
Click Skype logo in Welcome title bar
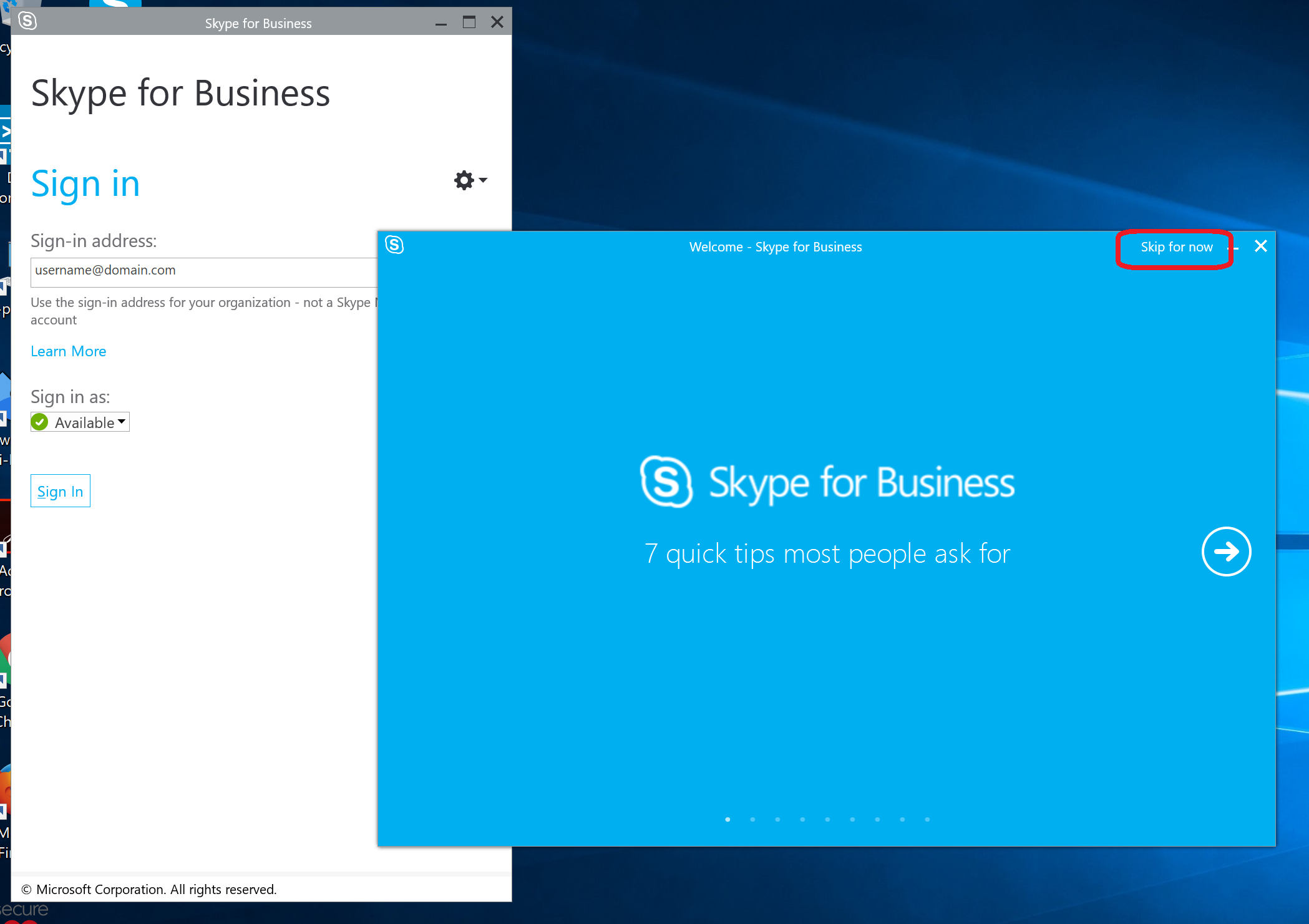coord(394,245)
